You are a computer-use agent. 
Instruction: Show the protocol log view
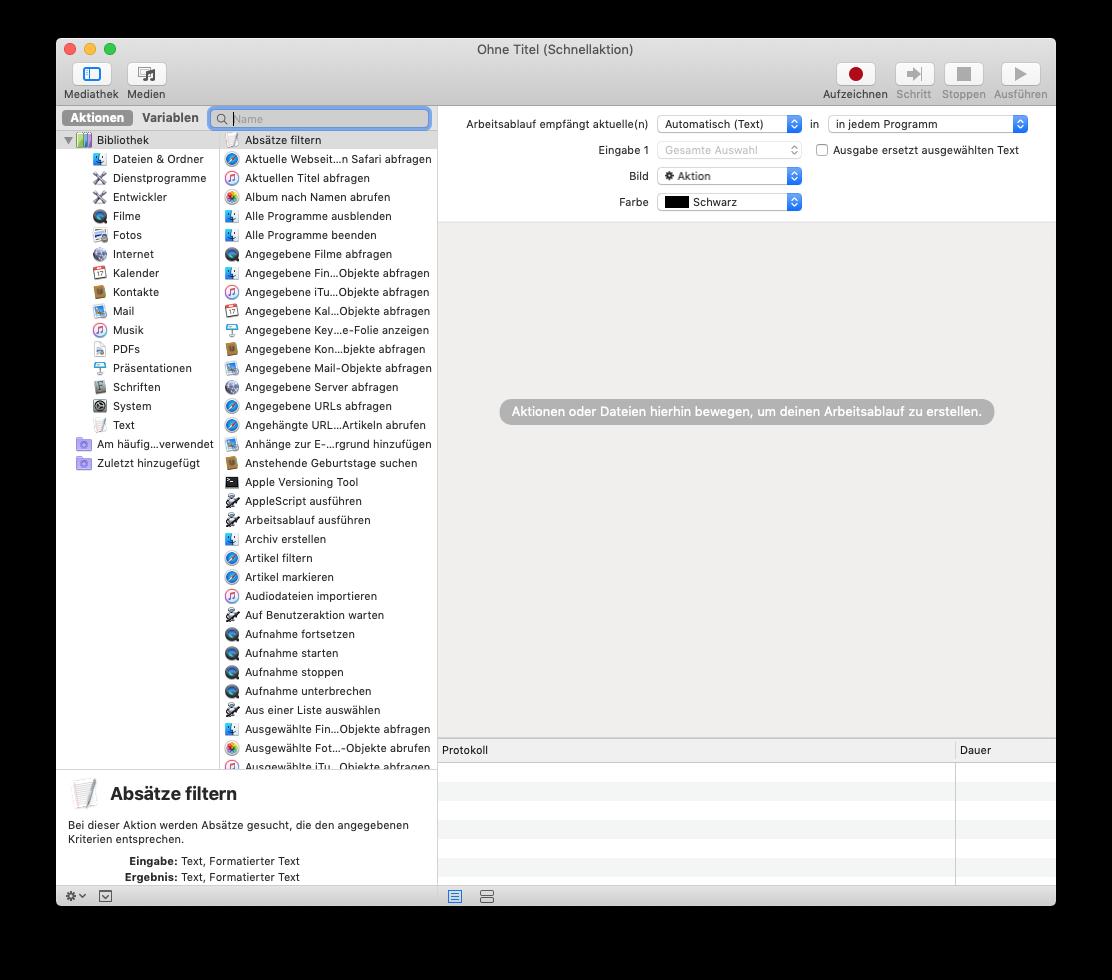(455, 896)
